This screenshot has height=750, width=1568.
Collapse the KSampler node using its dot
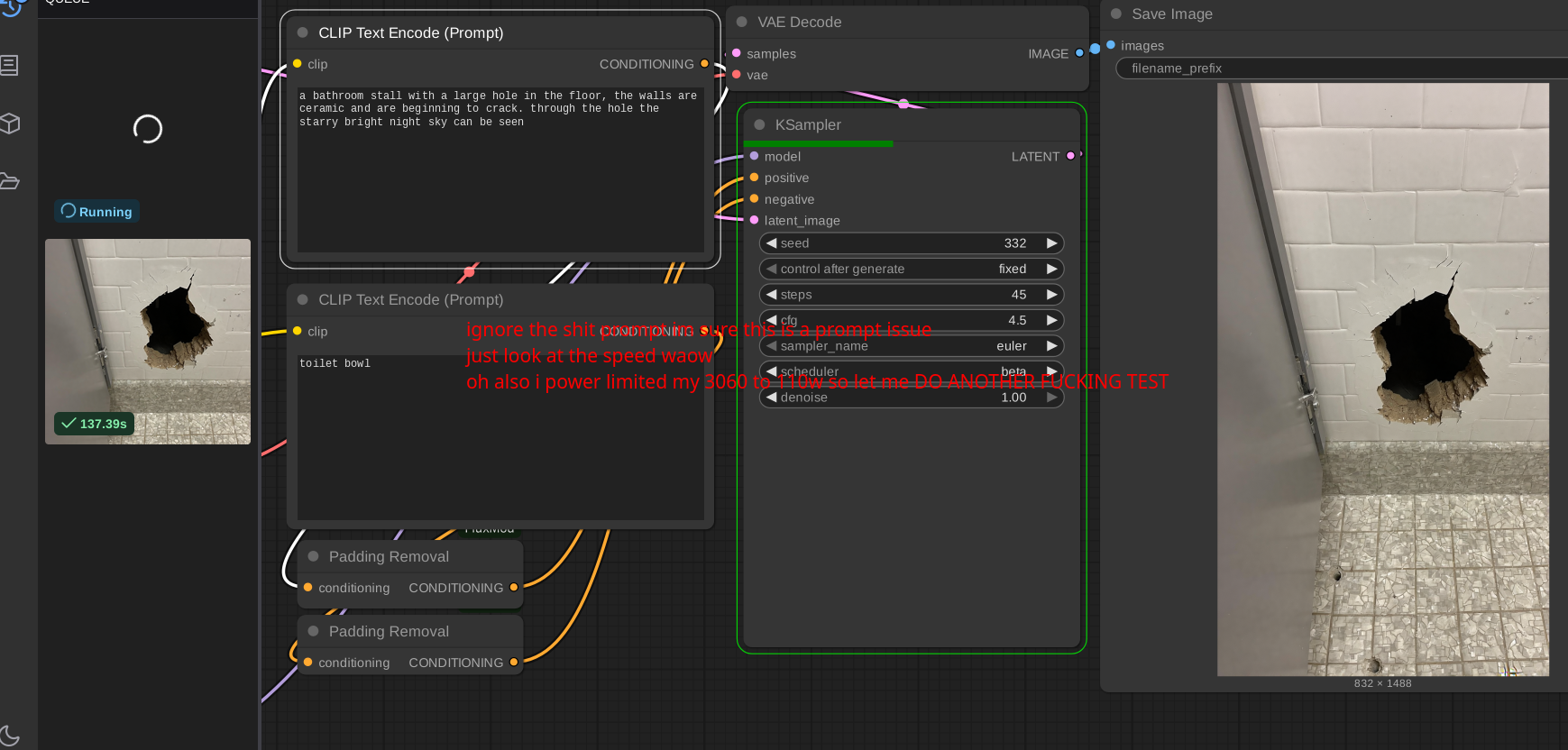(759, 125)
